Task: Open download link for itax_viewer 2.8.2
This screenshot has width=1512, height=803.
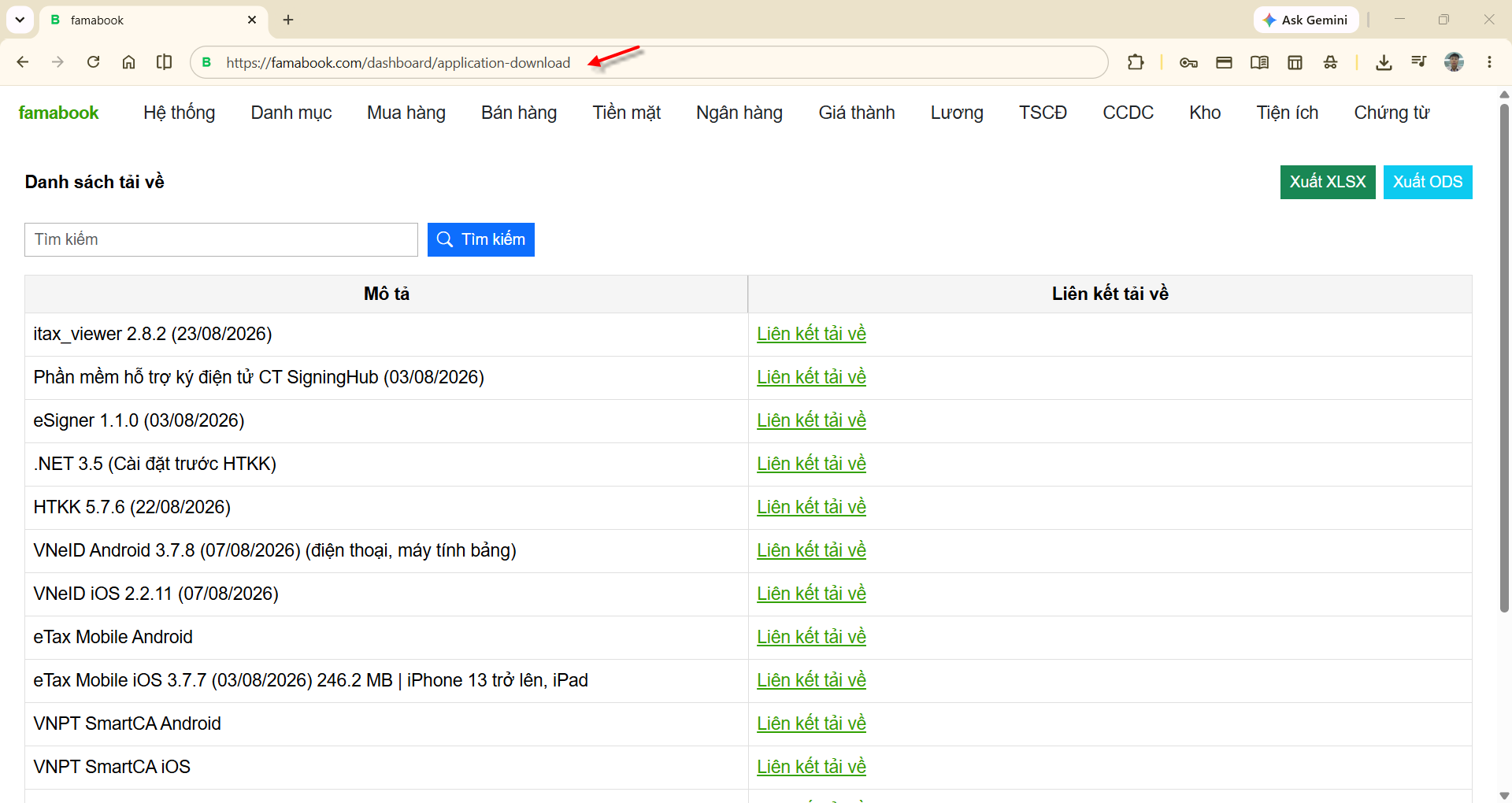Action: click(811, 334)
